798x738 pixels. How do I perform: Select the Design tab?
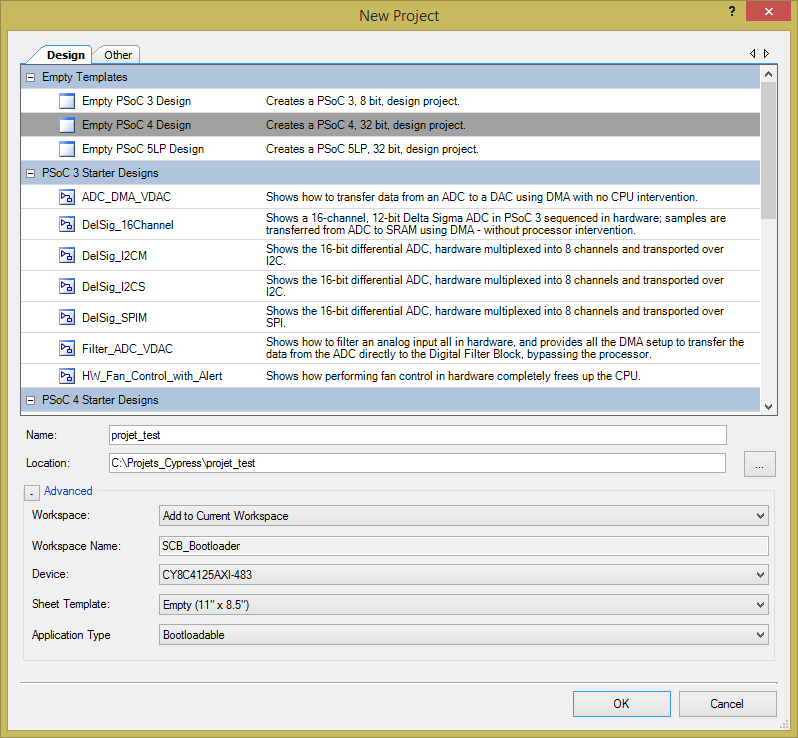click(x=66, y=55)
